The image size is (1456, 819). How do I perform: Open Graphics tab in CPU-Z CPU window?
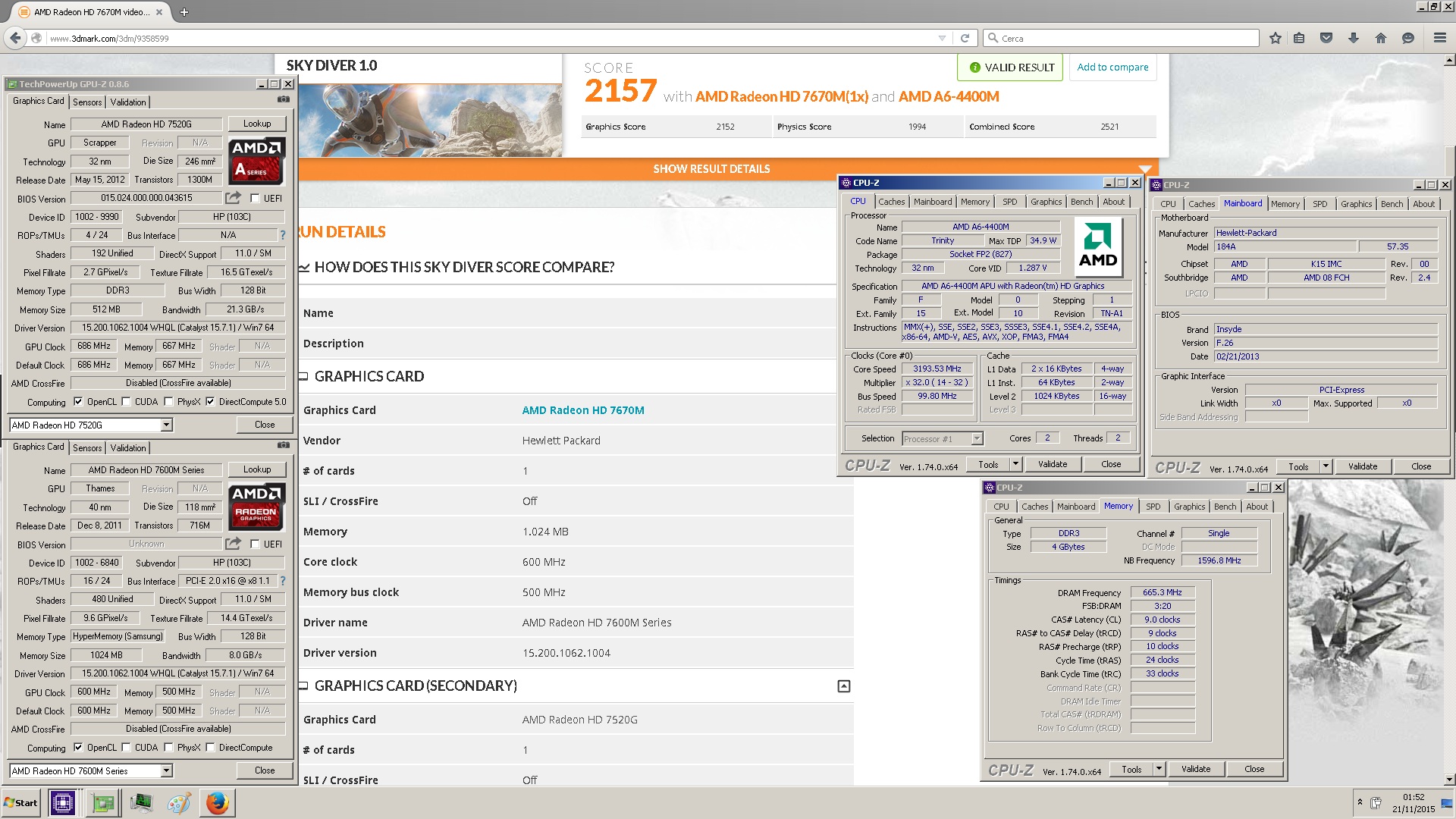[x=1046, y=202]
